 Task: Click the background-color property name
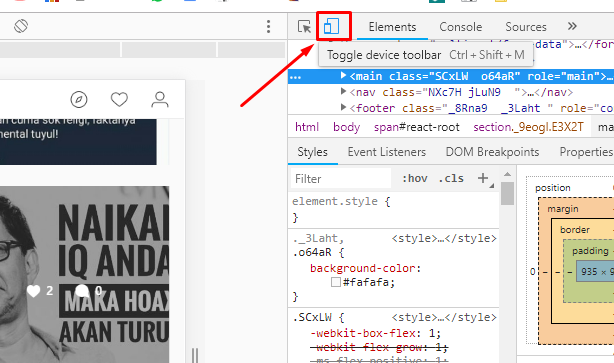(x=363, y=268)
